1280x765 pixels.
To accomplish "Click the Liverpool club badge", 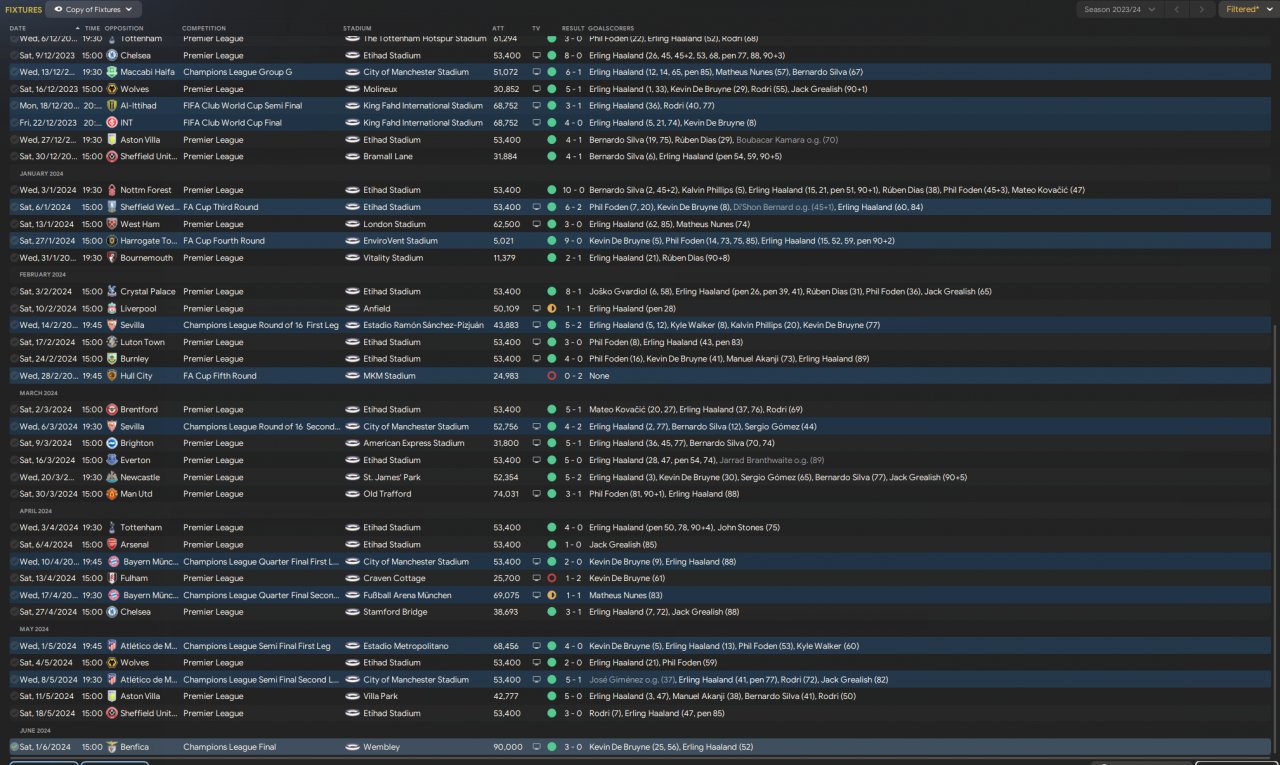I will pos(112,309).
